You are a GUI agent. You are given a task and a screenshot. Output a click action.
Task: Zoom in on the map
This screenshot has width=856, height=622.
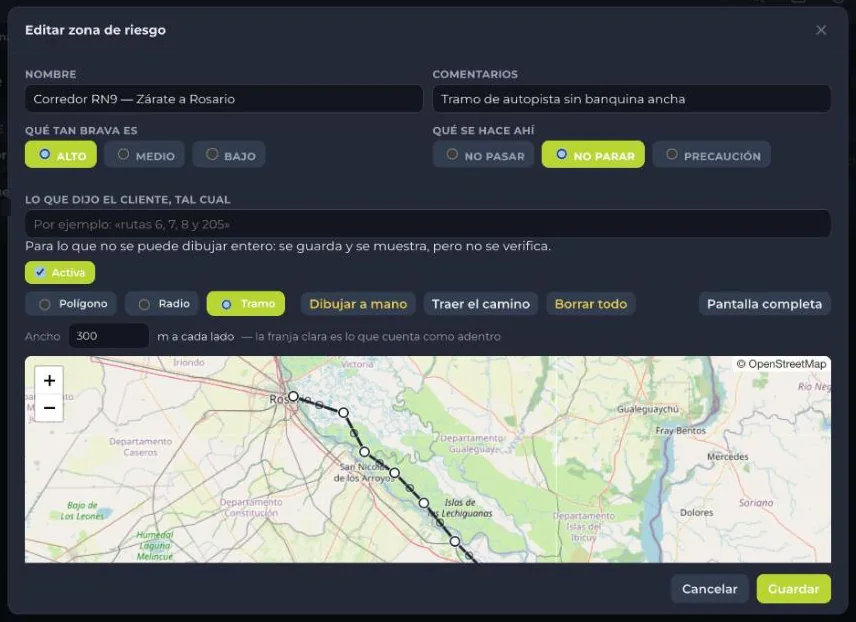[x=49, y=381]
